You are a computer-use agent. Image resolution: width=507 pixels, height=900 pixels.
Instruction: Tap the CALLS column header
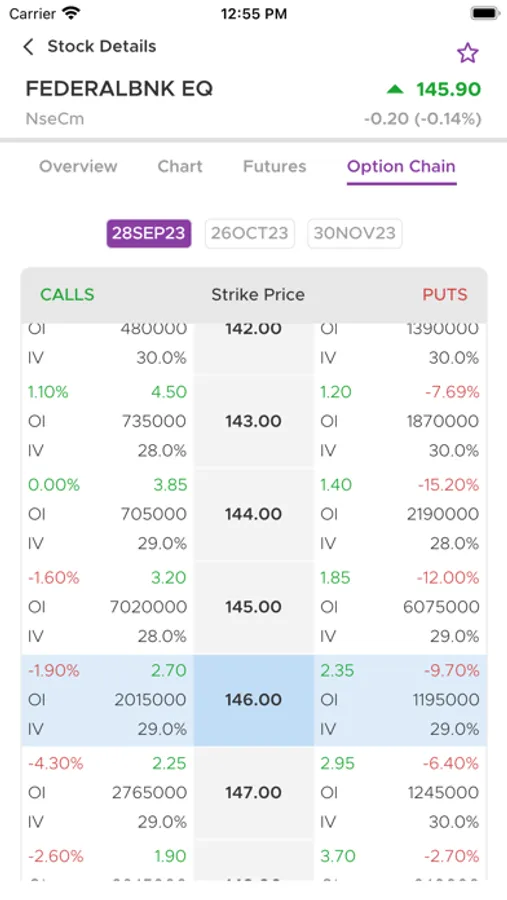pos(67,294)
